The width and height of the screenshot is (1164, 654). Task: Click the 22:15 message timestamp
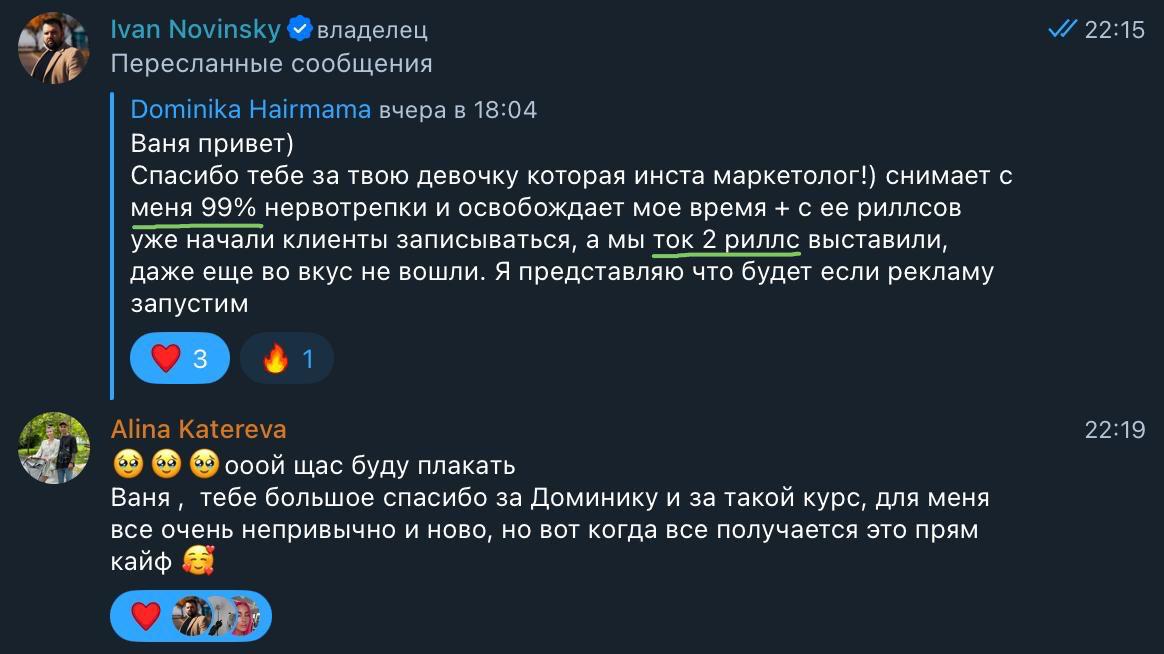point(1114,30)
